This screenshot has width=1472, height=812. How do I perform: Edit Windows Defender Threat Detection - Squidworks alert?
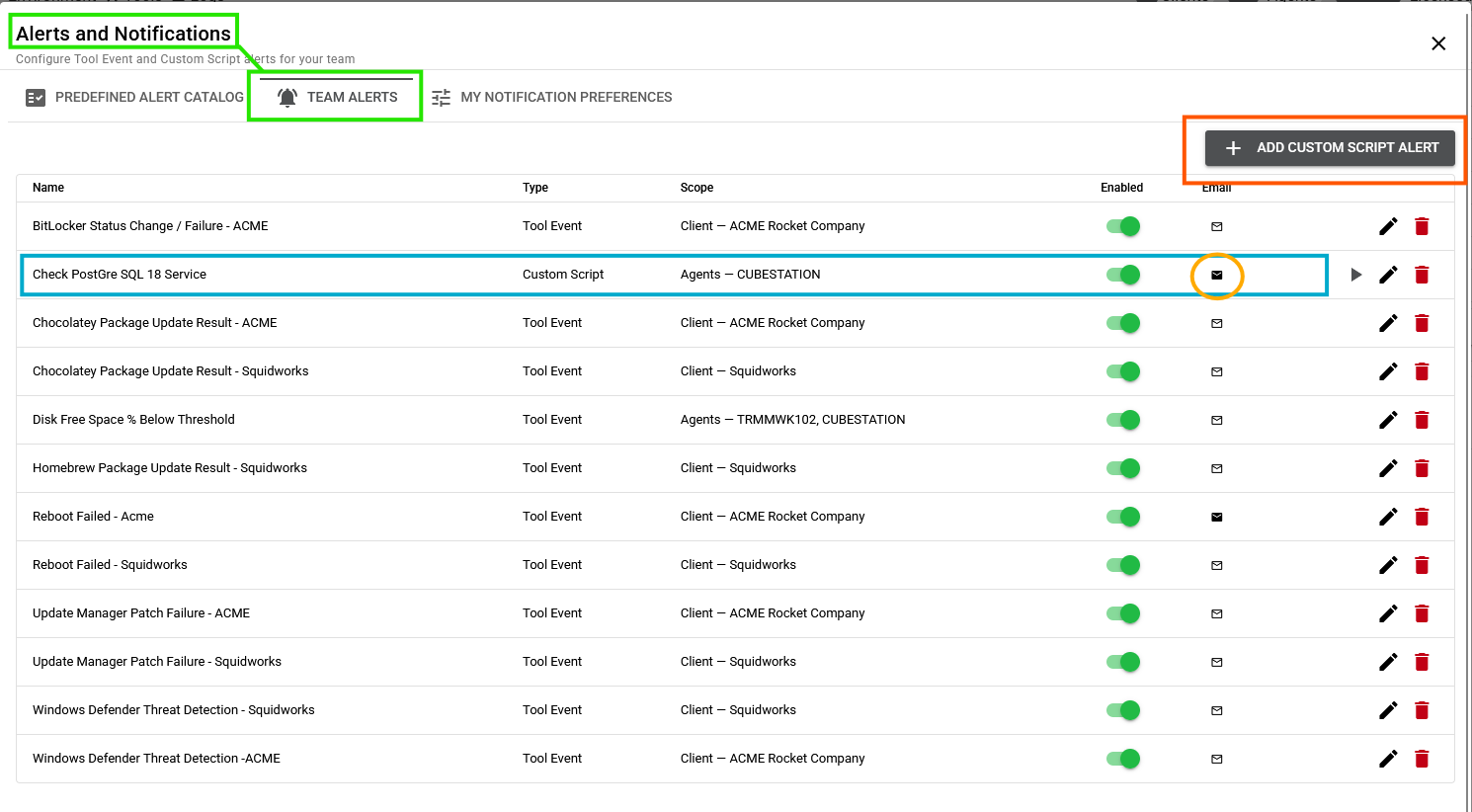tap(1388, 710)
